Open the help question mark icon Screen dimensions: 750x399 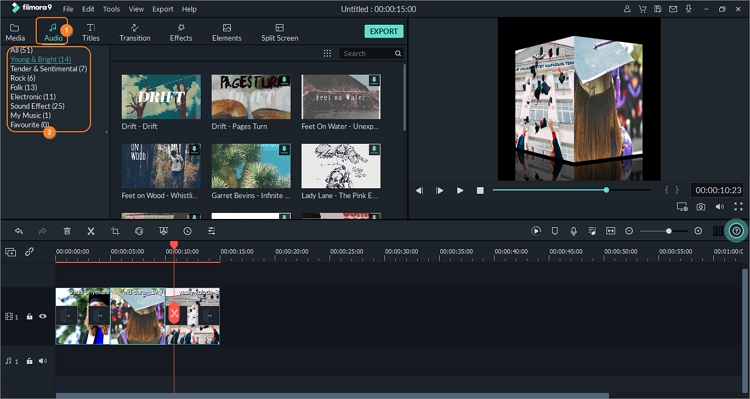coord(736,231)
